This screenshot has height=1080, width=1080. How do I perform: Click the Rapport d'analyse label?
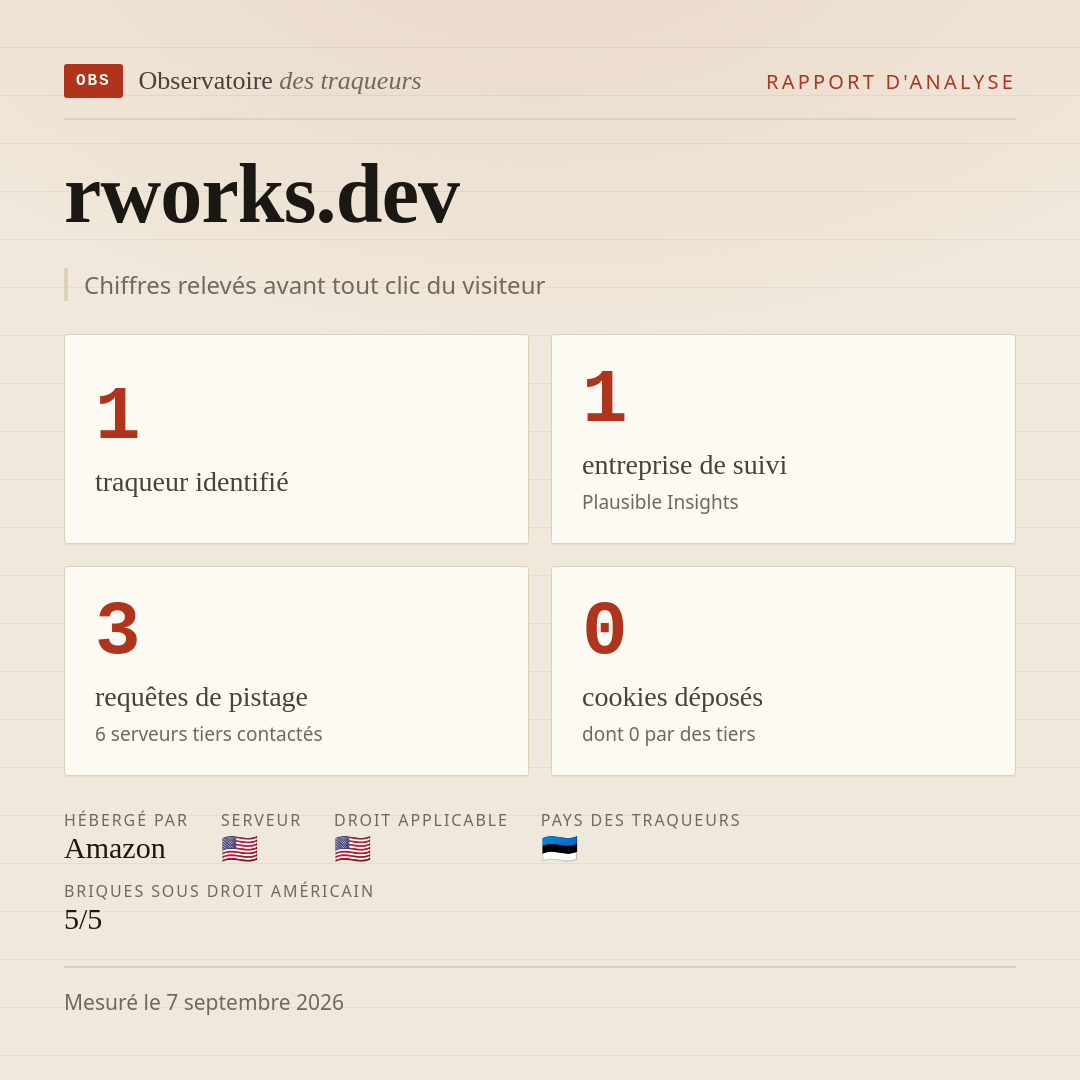click(891, 82)
